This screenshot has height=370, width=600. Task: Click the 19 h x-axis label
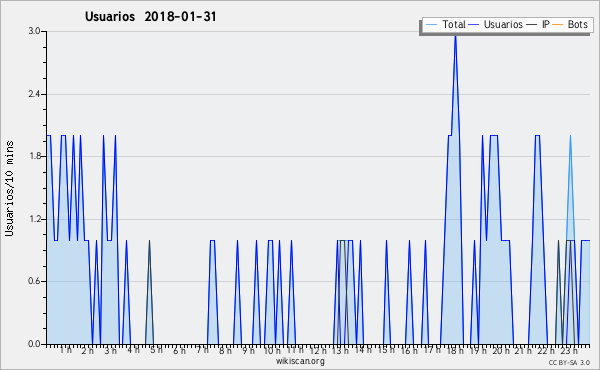(478, 350)
